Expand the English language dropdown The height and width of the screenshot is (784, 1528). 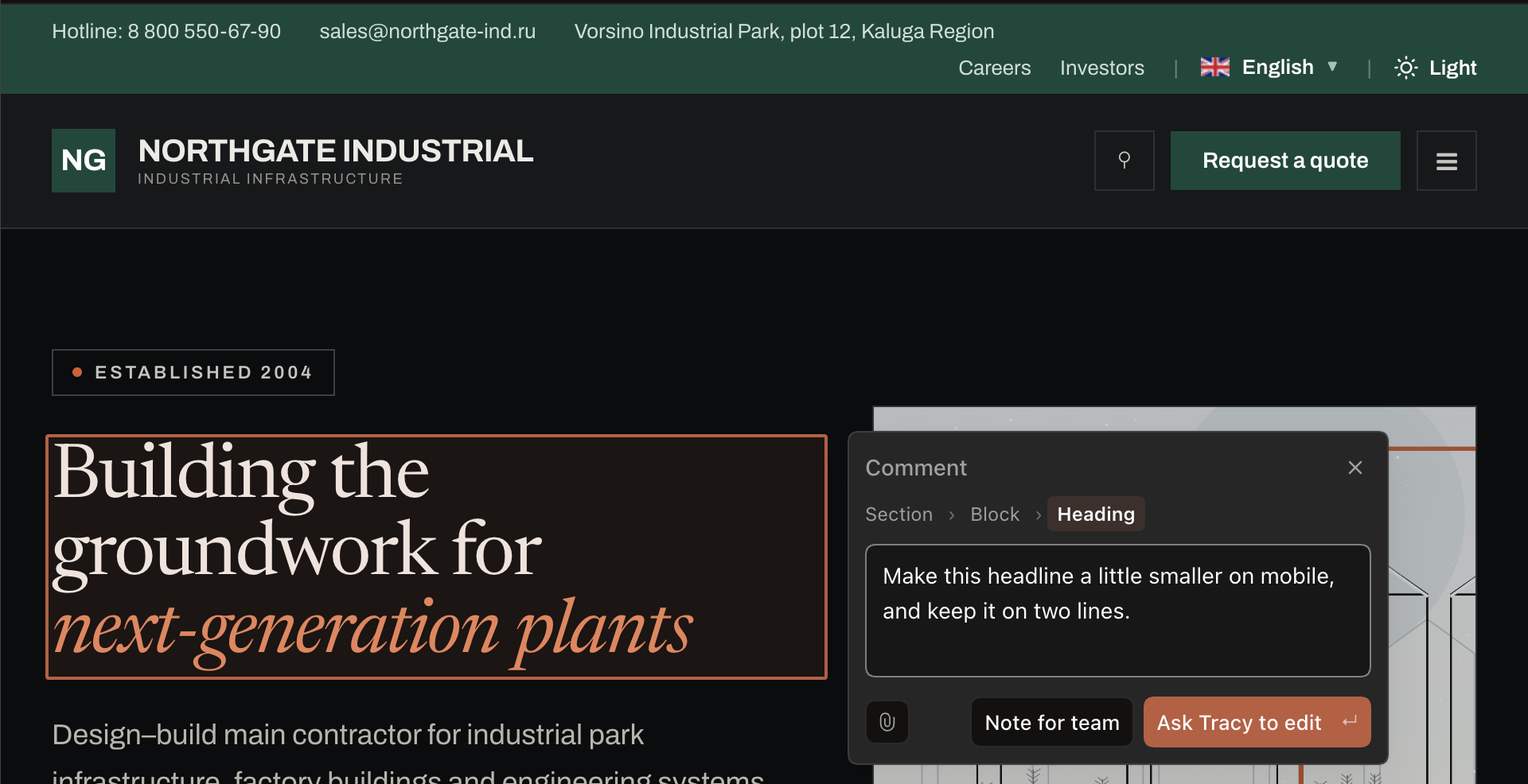coord(1270,67)
